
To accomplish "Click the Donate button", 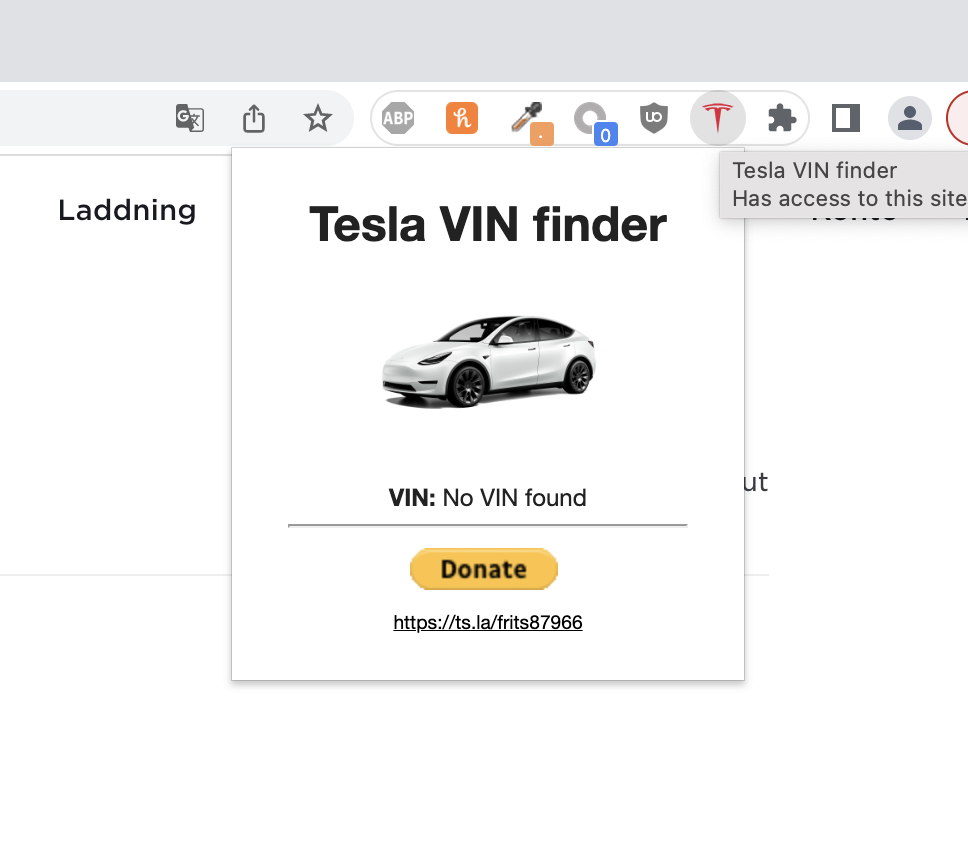I will pyautogui.click(x=484, y=569).
